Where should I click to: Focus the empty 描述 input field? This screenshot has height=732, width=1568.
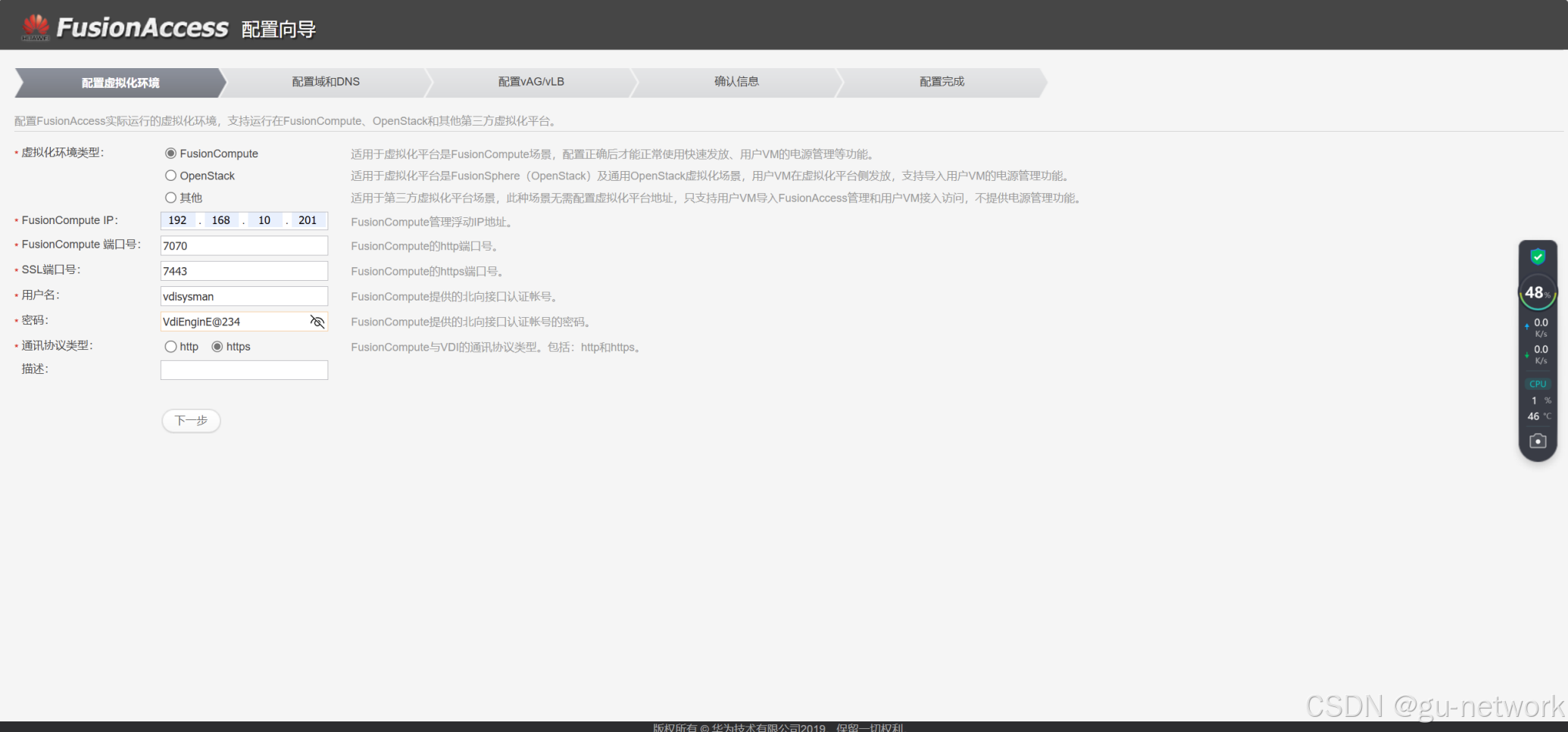[244, 370]
